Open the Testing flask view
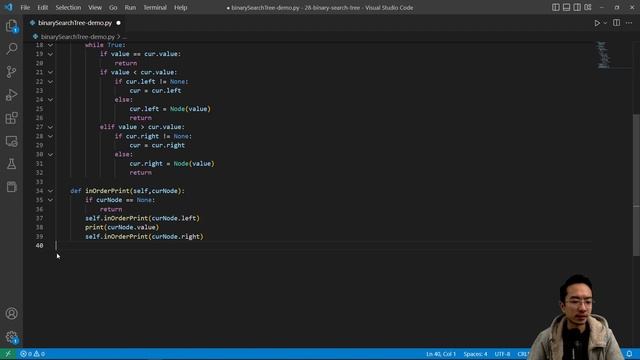The height and width of the screenshot is (360, 640). coord(11,164)
